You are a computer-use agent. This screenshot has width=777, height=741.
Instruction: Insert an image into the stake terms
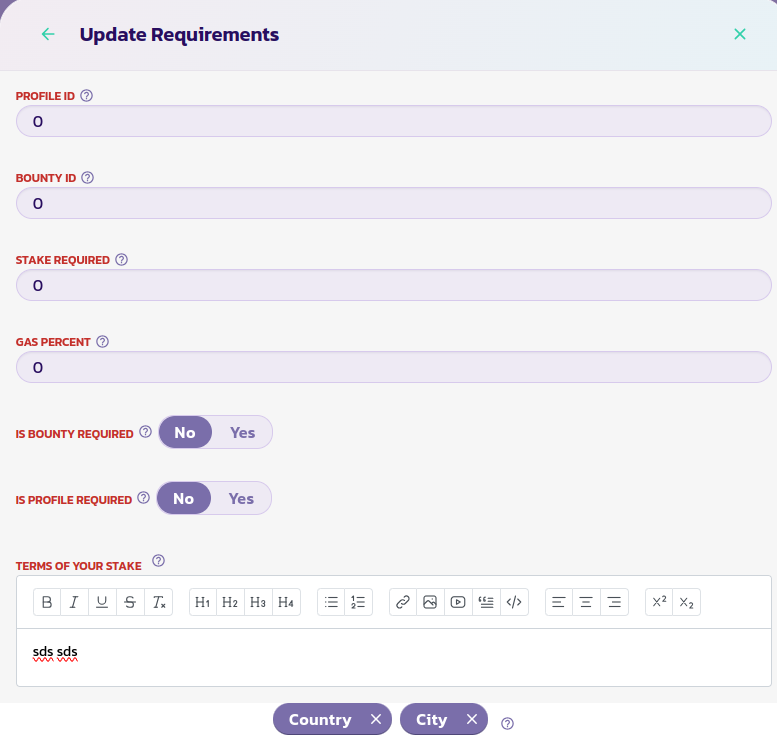430,602
